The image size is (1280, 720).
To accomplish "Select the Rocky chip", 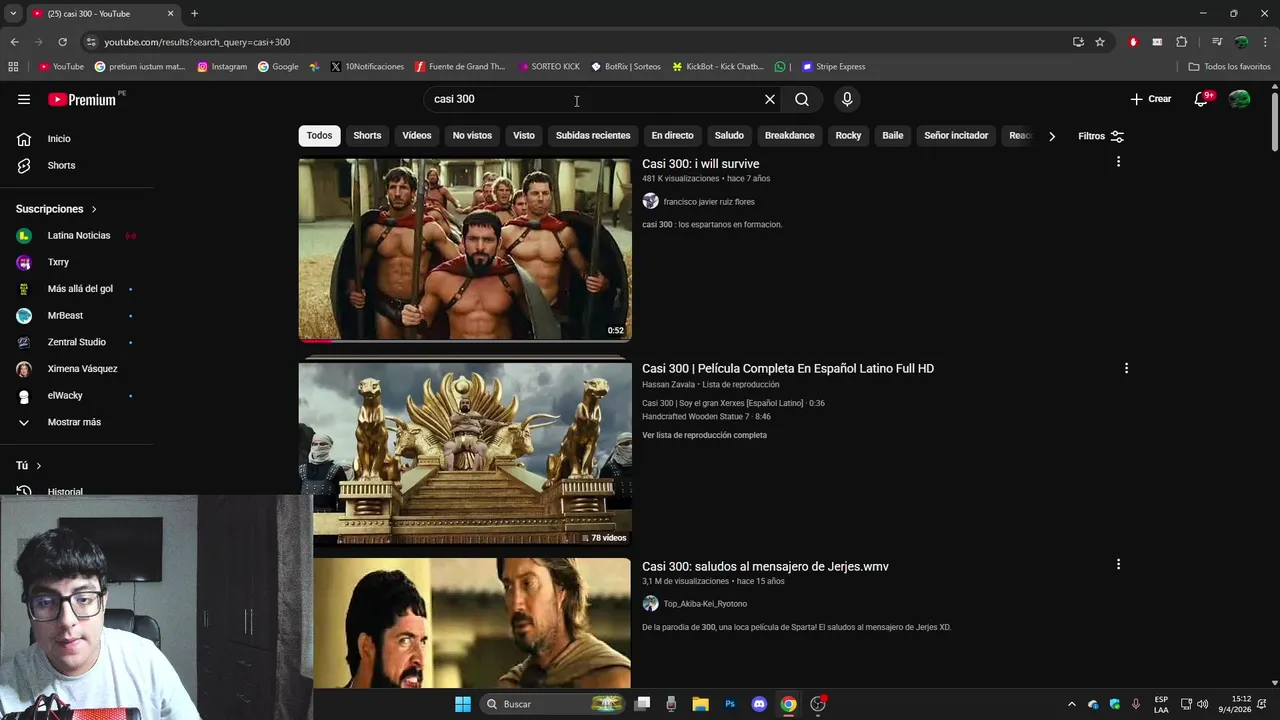I will click(x=848, y=136).
